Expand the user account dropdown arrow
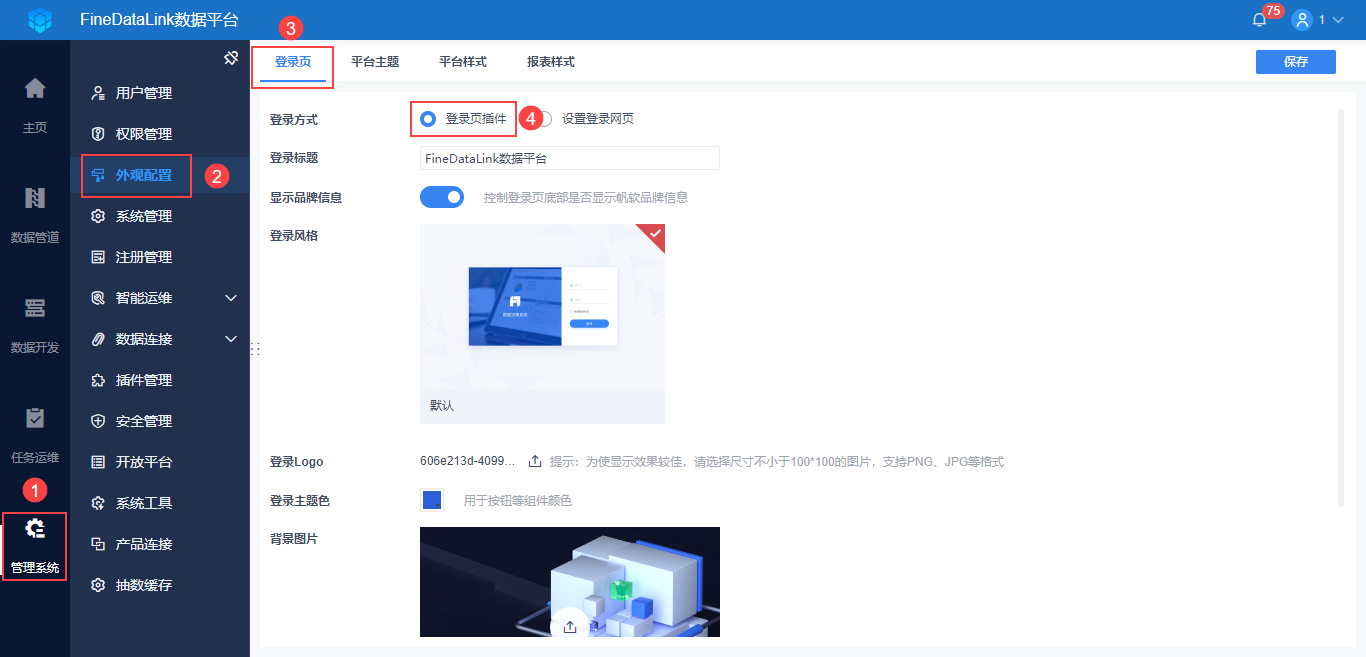This screenshot has width=1366, height=657. coord(1338,20)
